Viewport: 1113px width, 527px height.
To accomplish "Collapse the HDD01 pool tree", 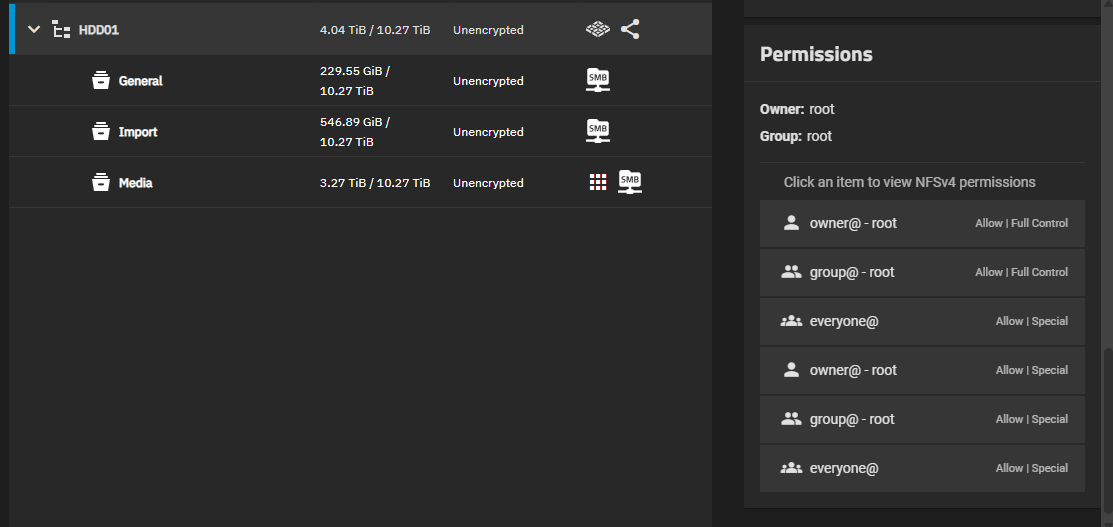I will (33, 30).
